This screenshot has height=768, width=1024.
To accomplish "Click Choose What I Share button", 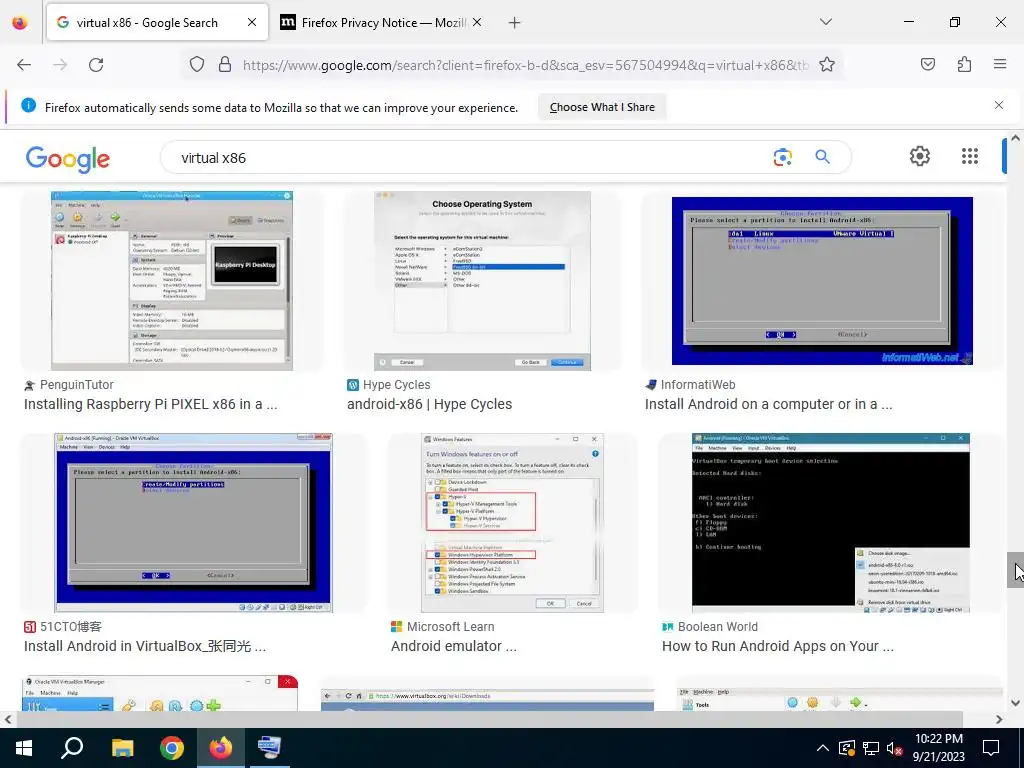I will (602, 107).
